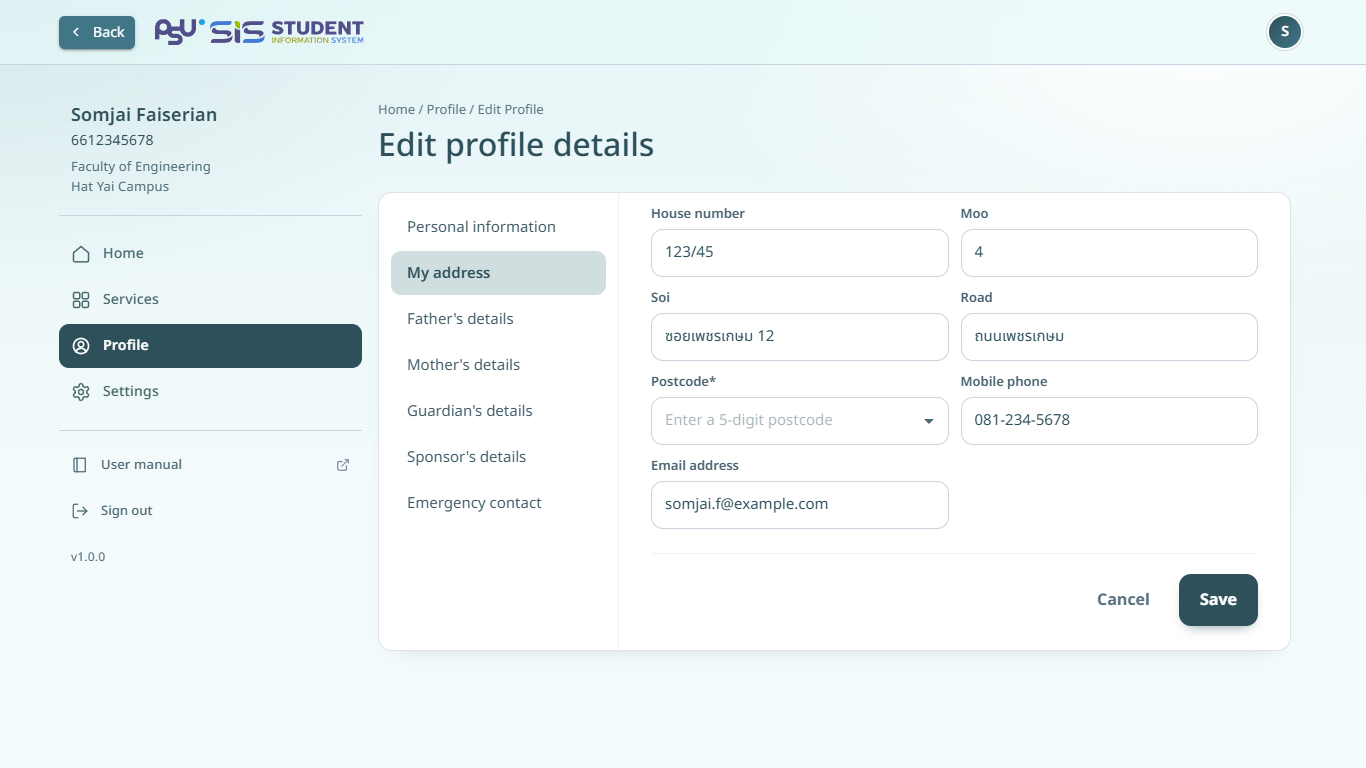The width and height of the screenshot is (1366, 768).
Task: Switch to Mother's details tab
Action: (498, 365)
